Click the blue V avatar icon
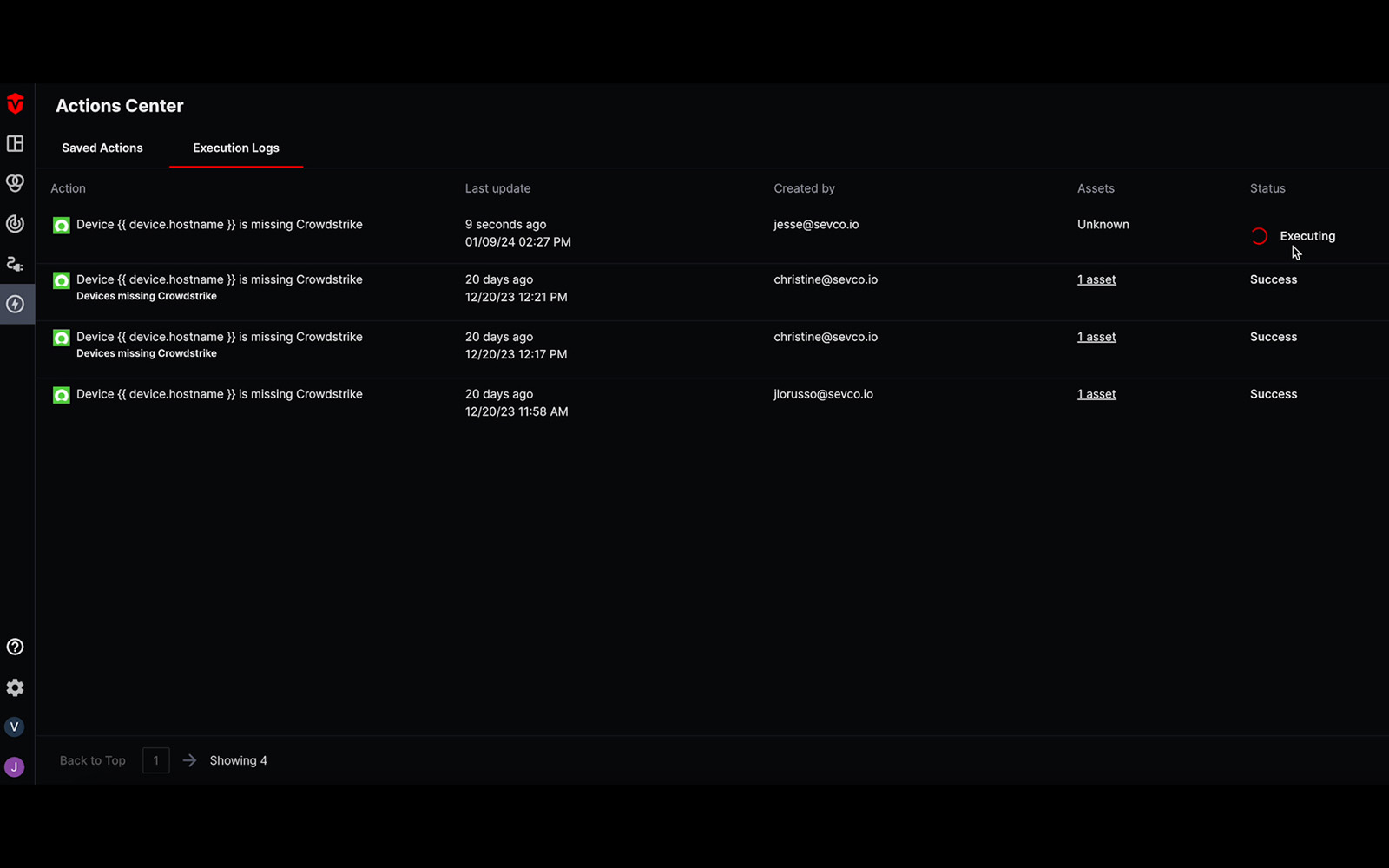1389x868 pixels. point(14,727)
